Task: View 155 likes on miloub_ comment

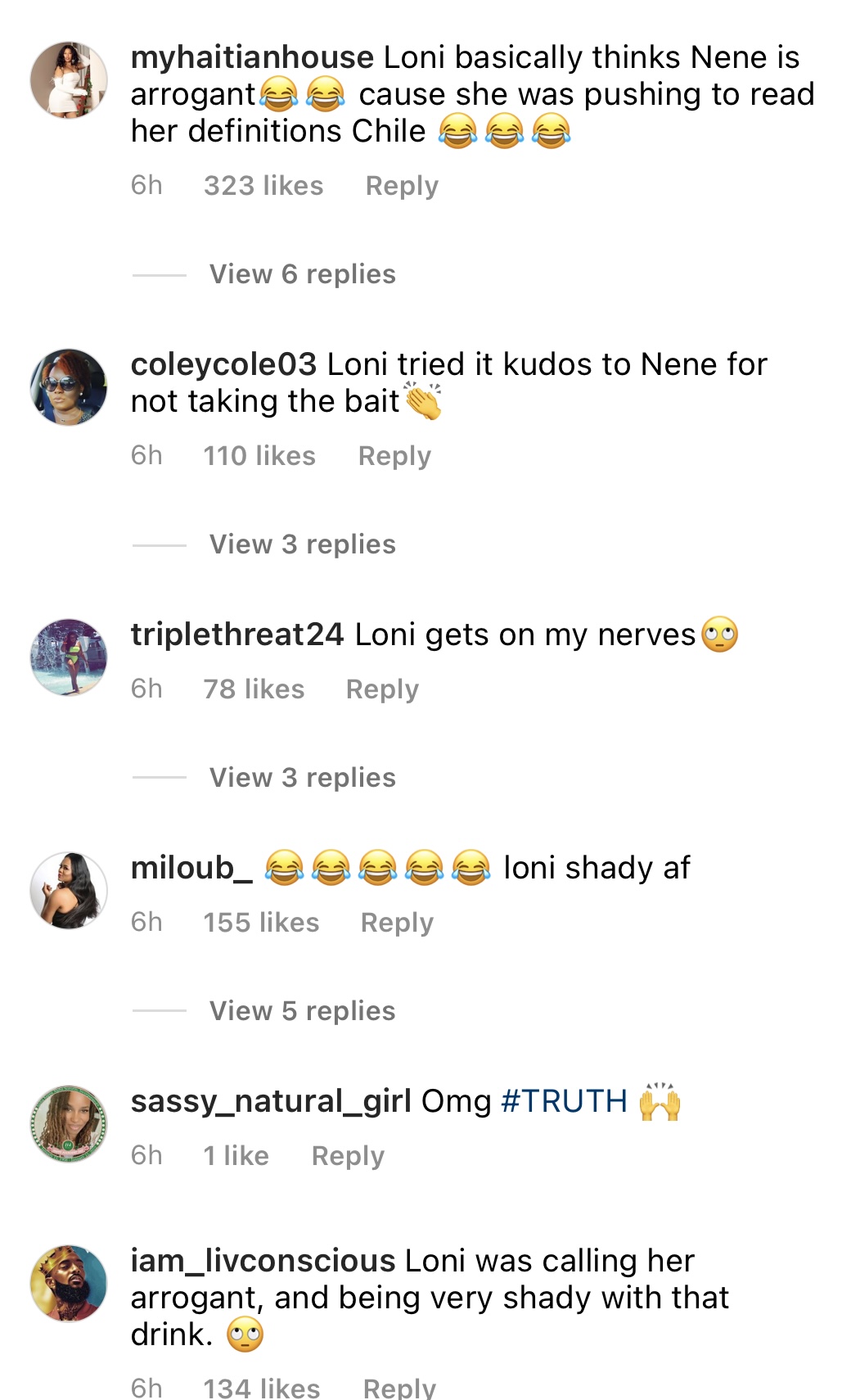Action: pyautogui.click(x=261, y=923)
